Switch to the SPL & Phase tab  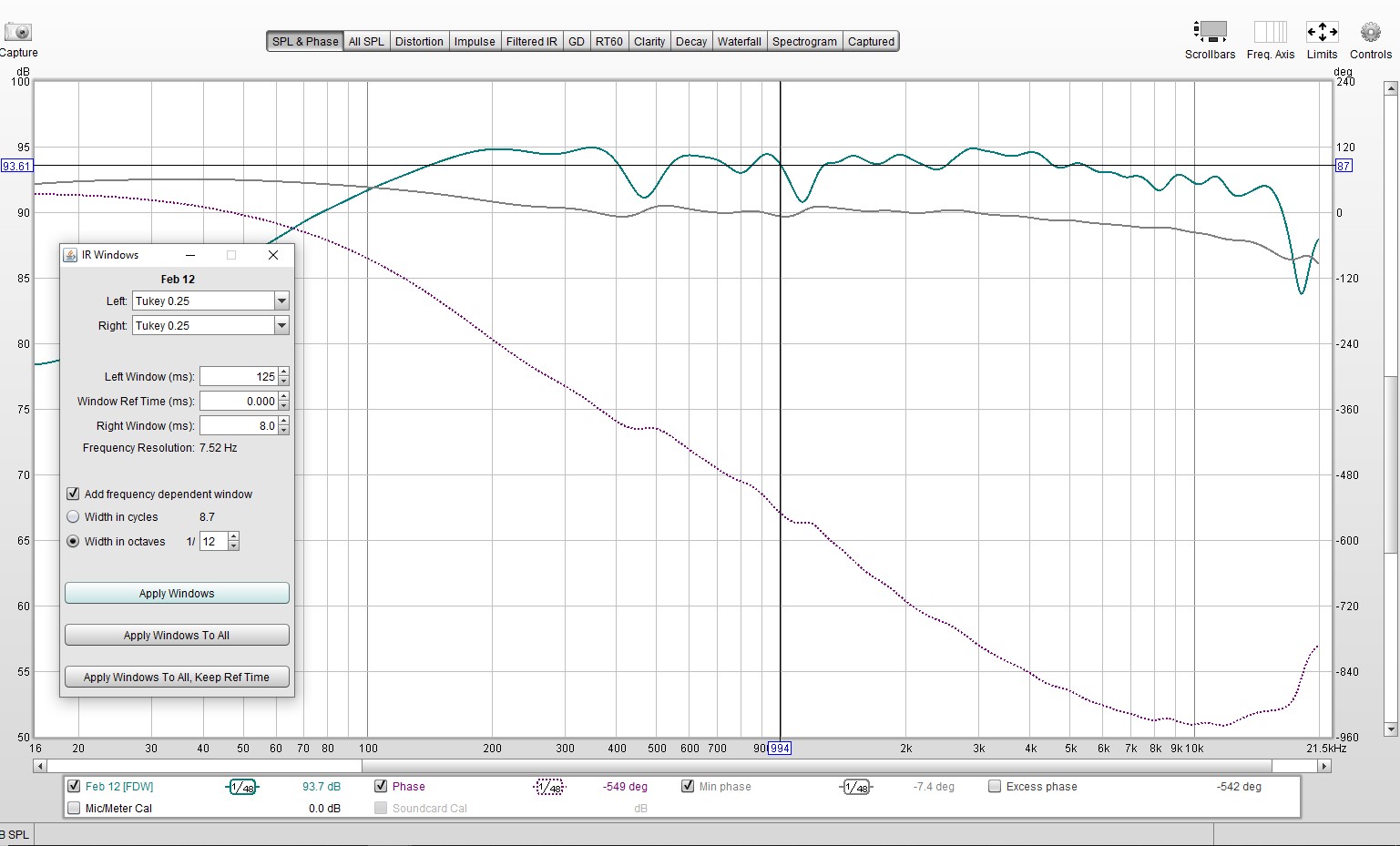[305, 41]
